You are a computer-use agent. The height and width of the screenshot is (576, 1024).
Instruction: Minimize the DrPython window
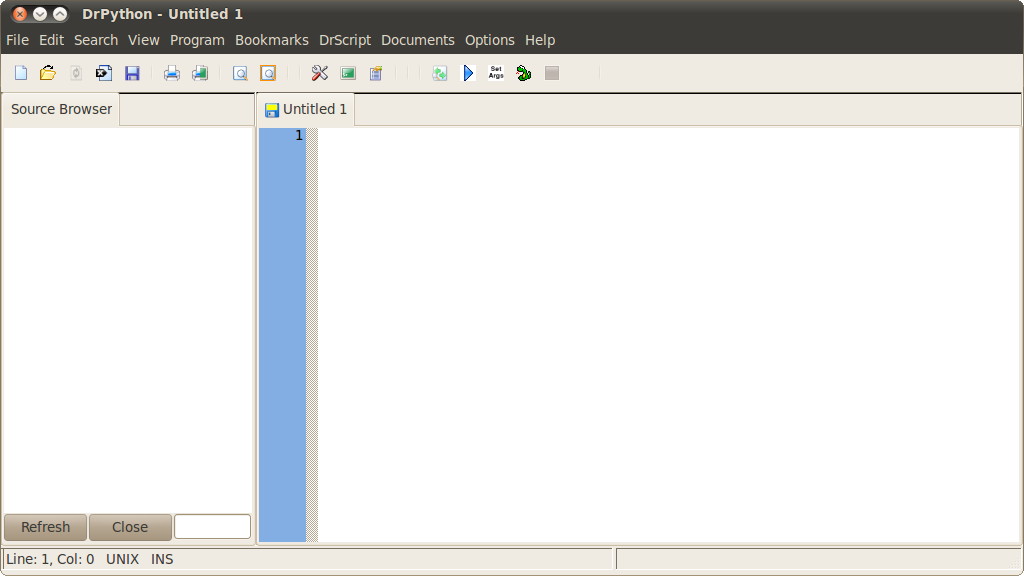click(x=40, y=14)
